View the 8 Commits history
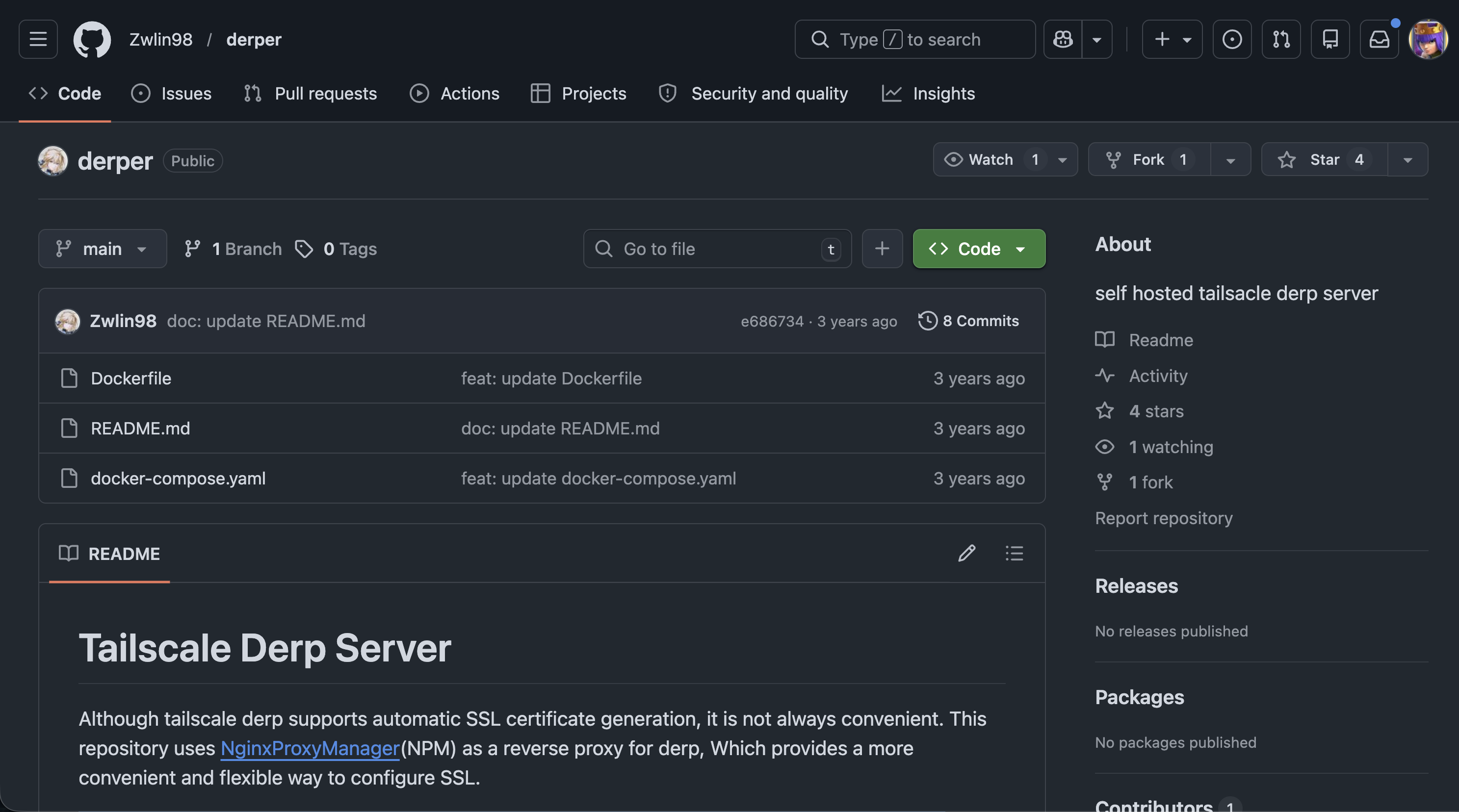1459x812 pixels. (x=968, y=321)
